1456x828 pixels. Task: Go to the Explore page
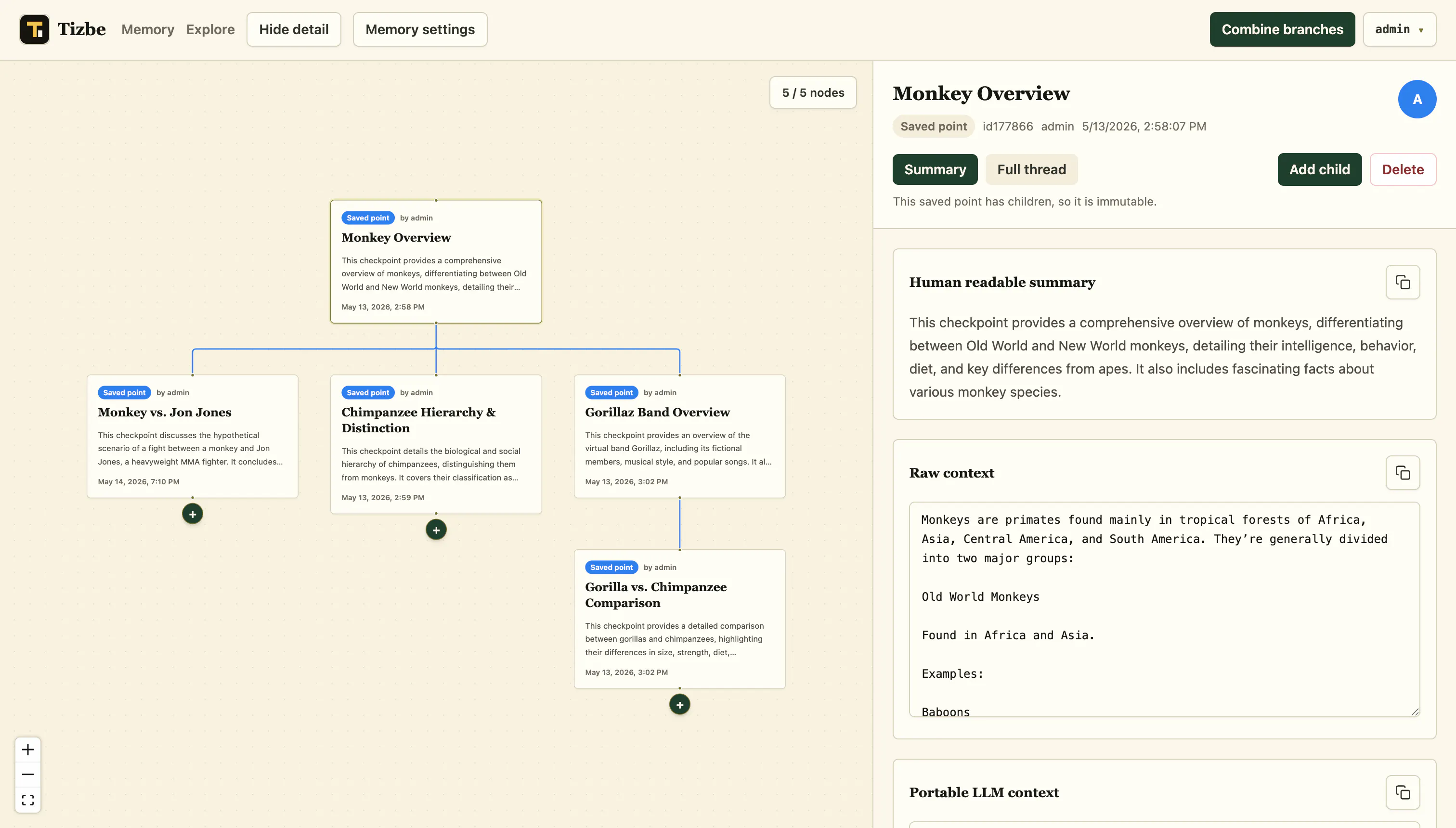tap(210, 29)
